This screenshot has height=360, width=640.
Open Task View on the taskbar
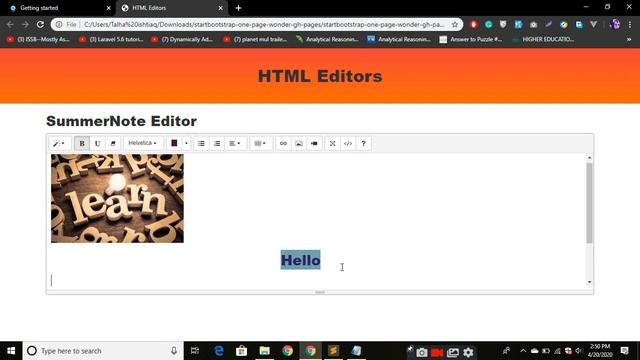195,351
